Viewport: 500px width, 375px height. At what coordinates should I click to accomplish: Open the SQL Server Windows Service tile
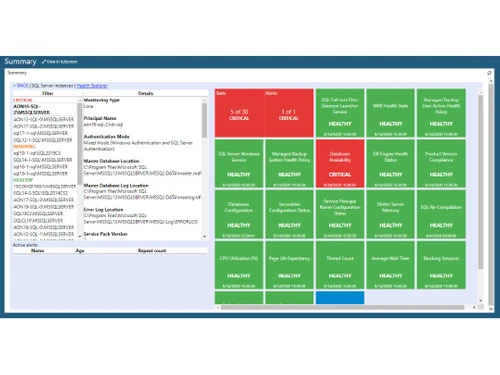click(239, 164)
